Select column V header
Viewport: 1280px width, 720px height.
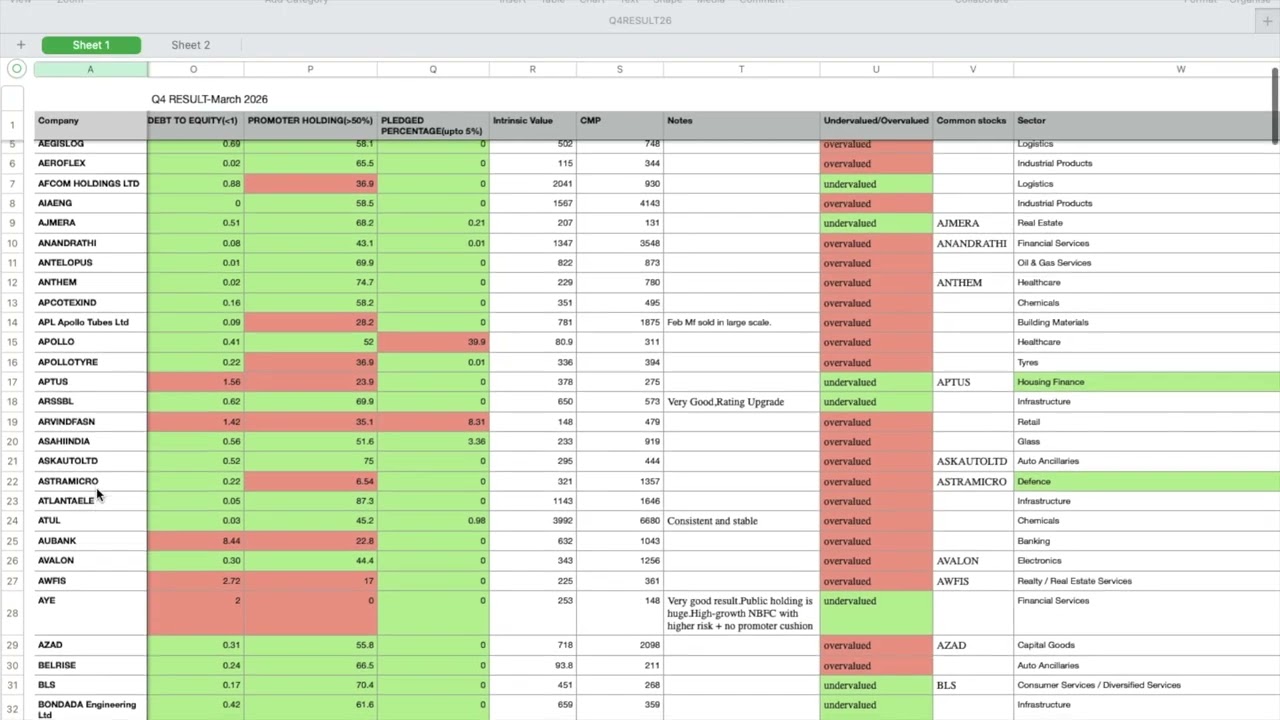point(973,69)
